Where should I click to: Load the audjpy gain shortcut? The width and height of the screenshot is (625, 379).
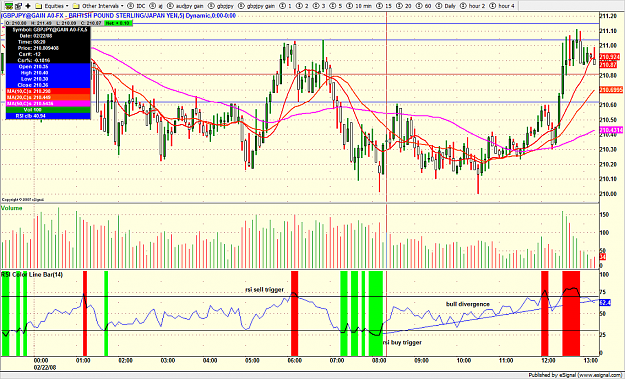(x=185, y=6)
